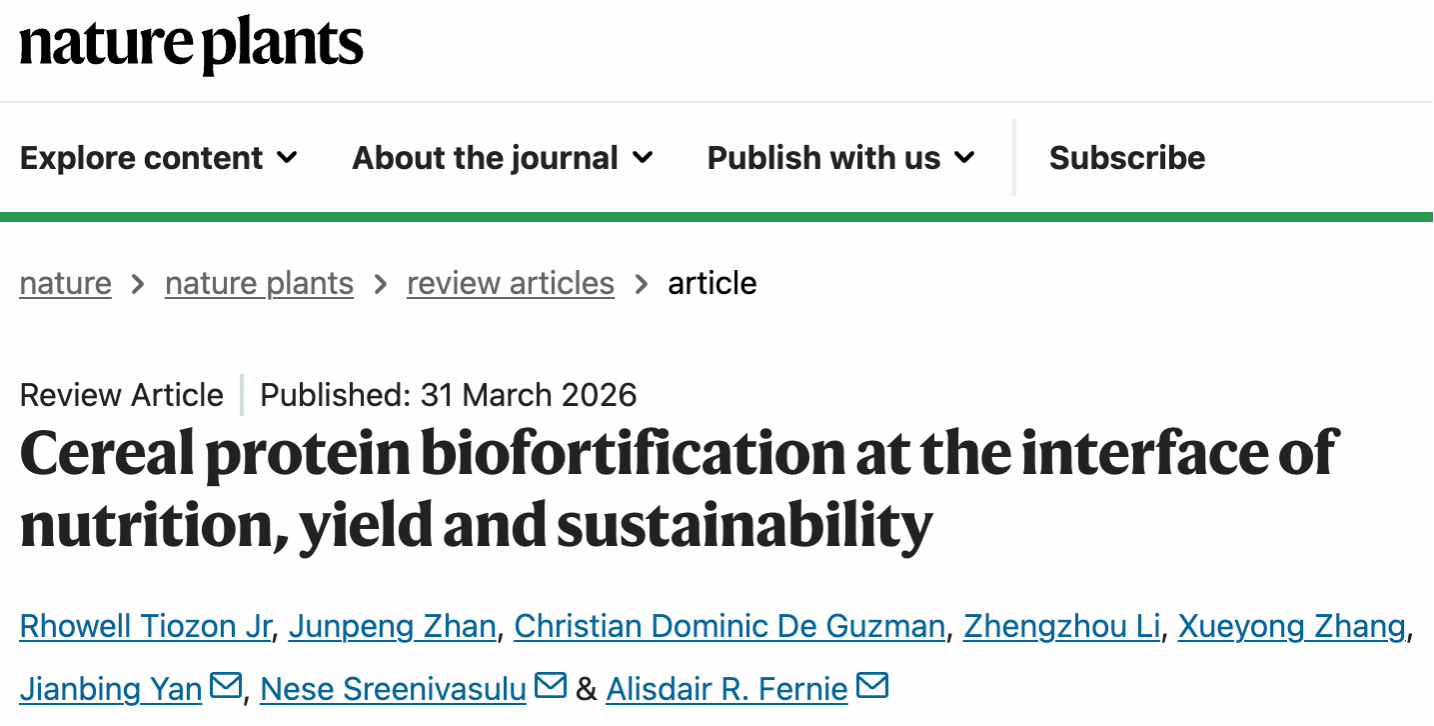1434x726 pixels.
Task: Open the Explore content menu
Action: coord(142,158)
